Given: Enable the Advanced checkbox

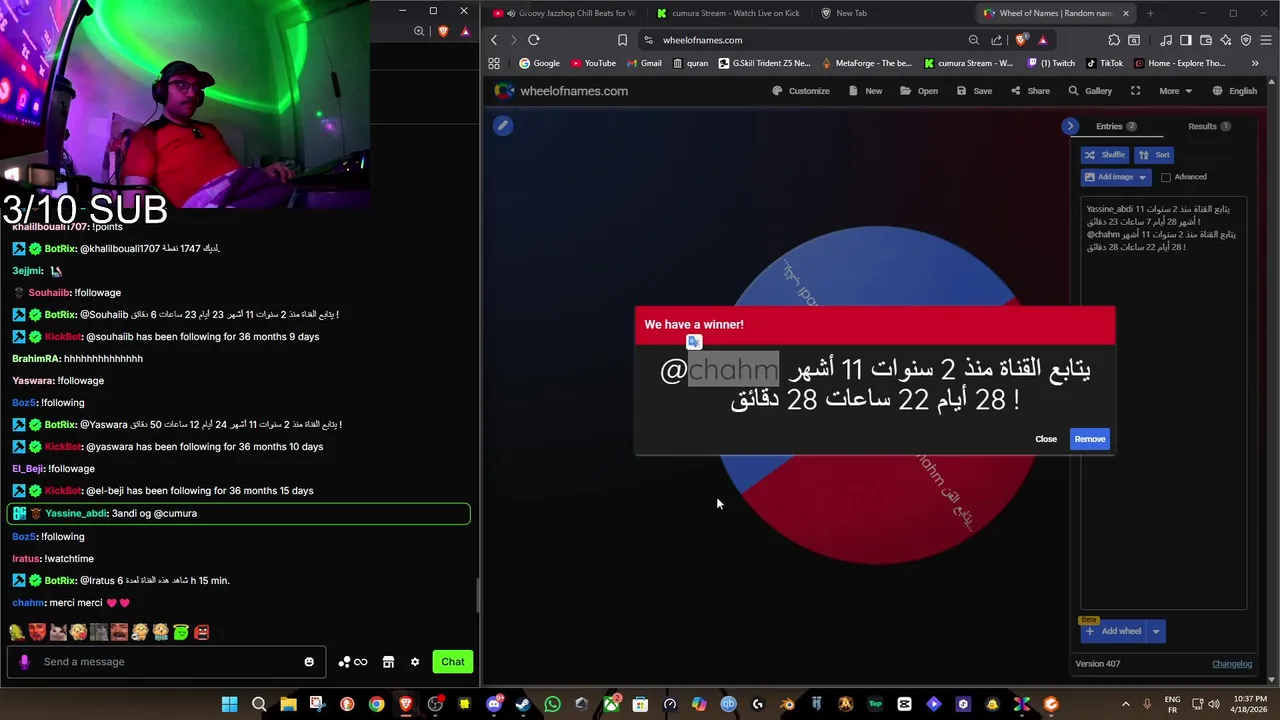Looking at the screenshot, I should point(1166,177).
